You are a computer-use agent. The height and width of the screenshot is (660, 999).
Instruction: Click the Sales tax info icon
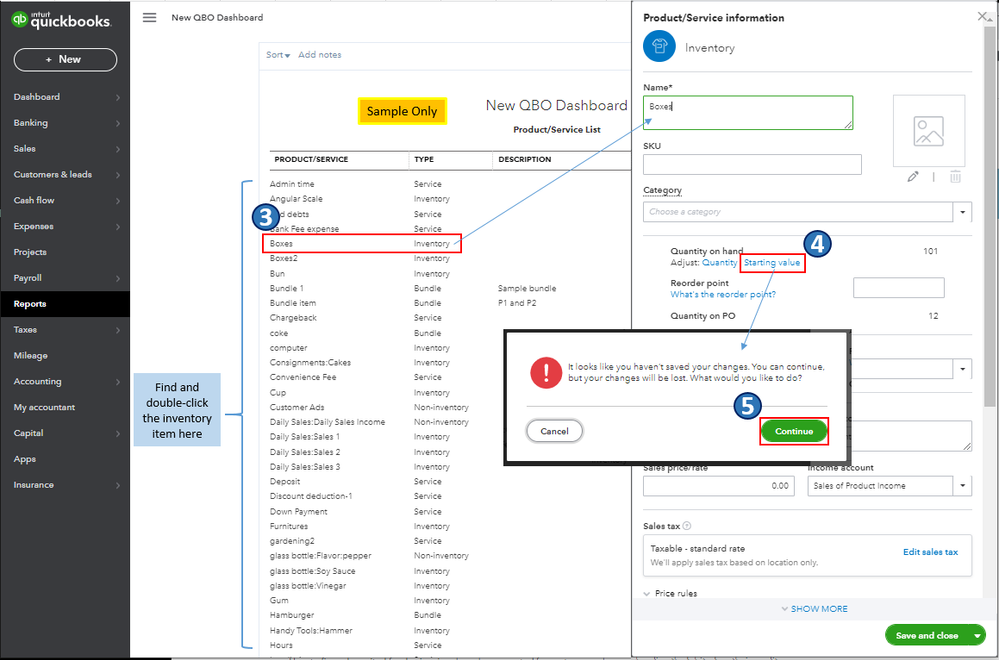pyautogui.click(x=687, y=526)
